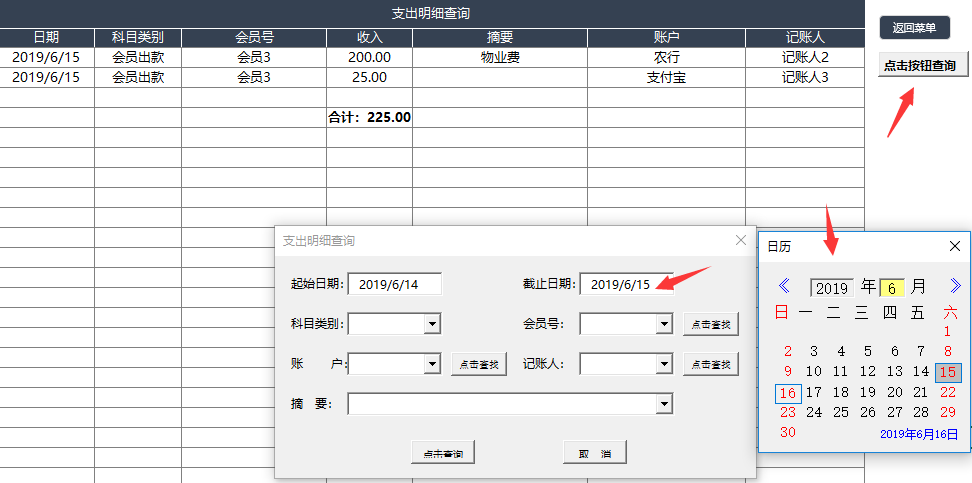Image resolution: width=972 pixels, height=483 pixels.
Task: Select day 1 in calendar
Action: [x=947, y=331]
